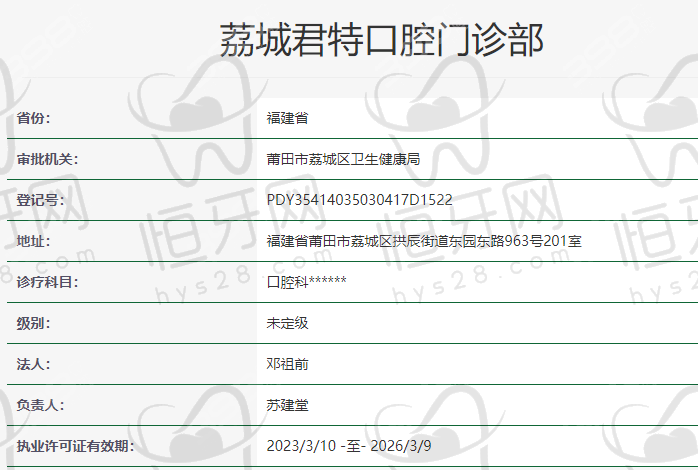The width and height of the screenshot is (698, 470).
Task: Select the 级别 label
Action: (x=33, y=323)
